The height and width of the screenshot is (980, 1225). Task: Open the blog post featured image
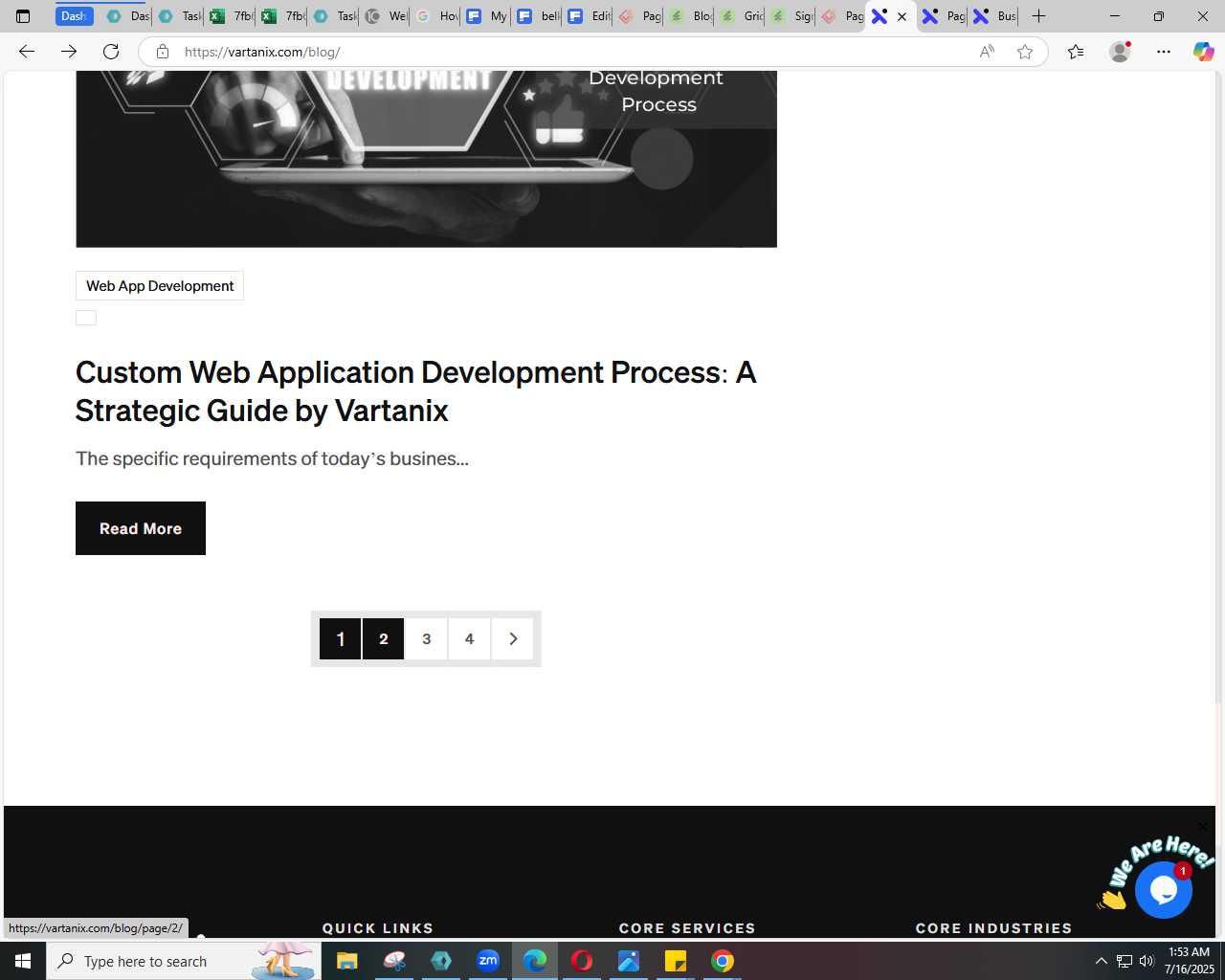pyautogui.click(x=426, y=159)
